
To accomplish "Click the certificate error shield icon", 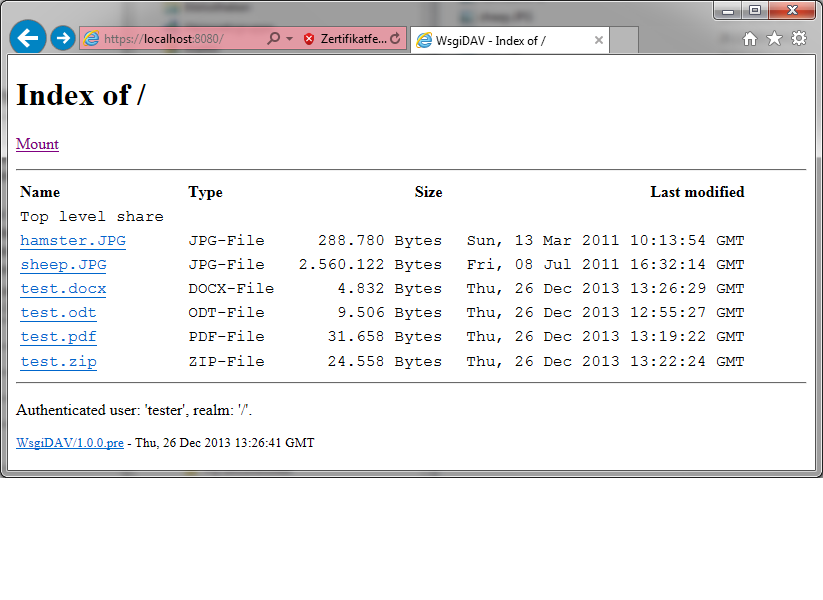I will point(309,39).
